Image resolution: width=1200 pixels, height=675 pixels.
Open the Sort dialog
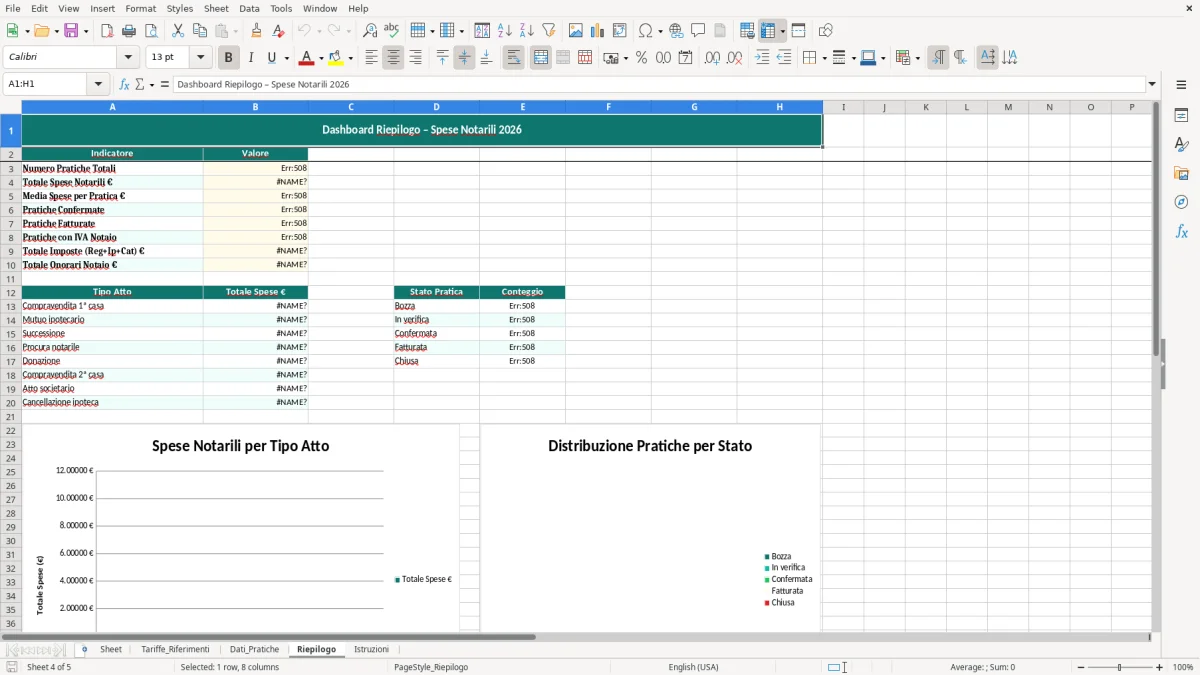coord(482,31)
